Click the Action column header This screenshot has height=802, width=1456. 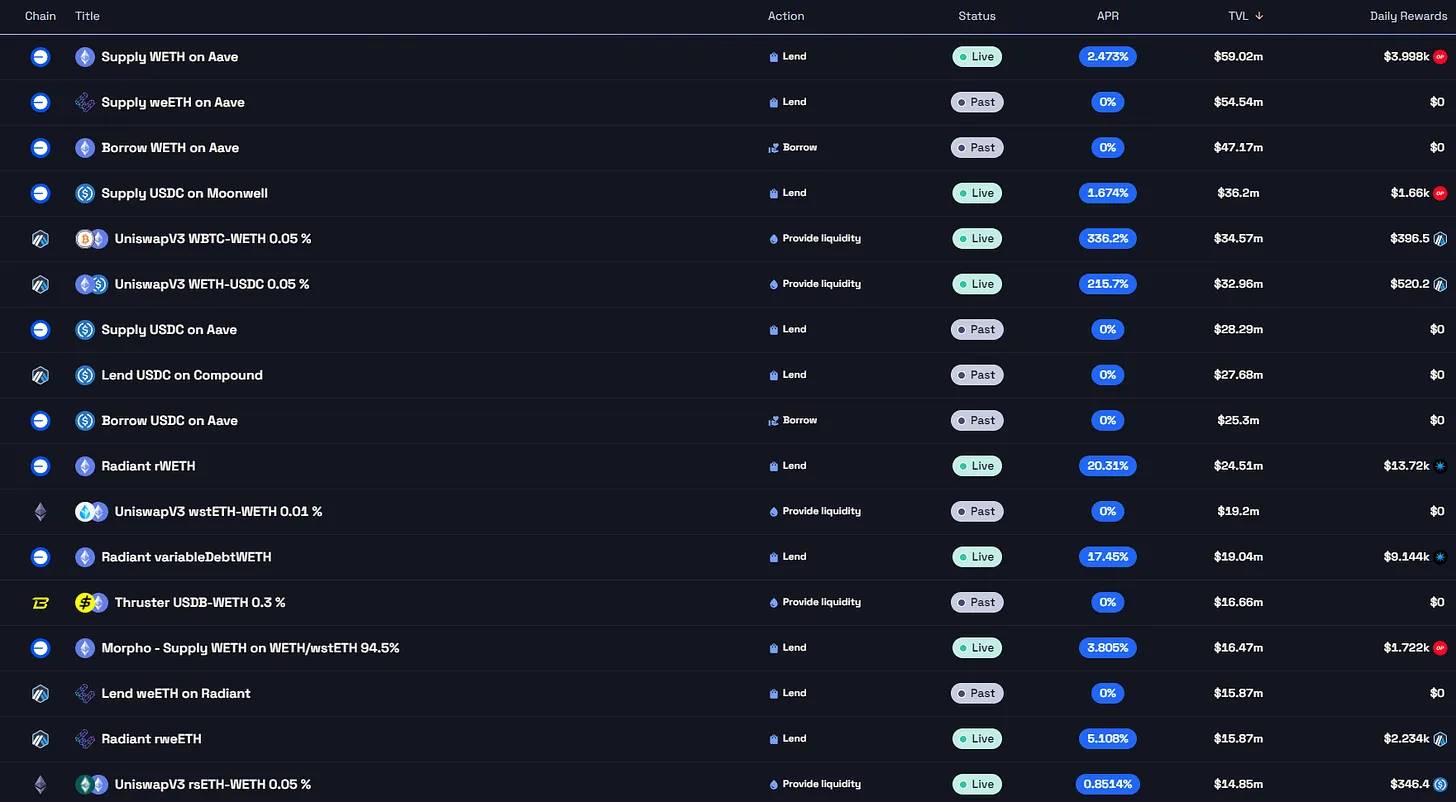coord(786,16)
